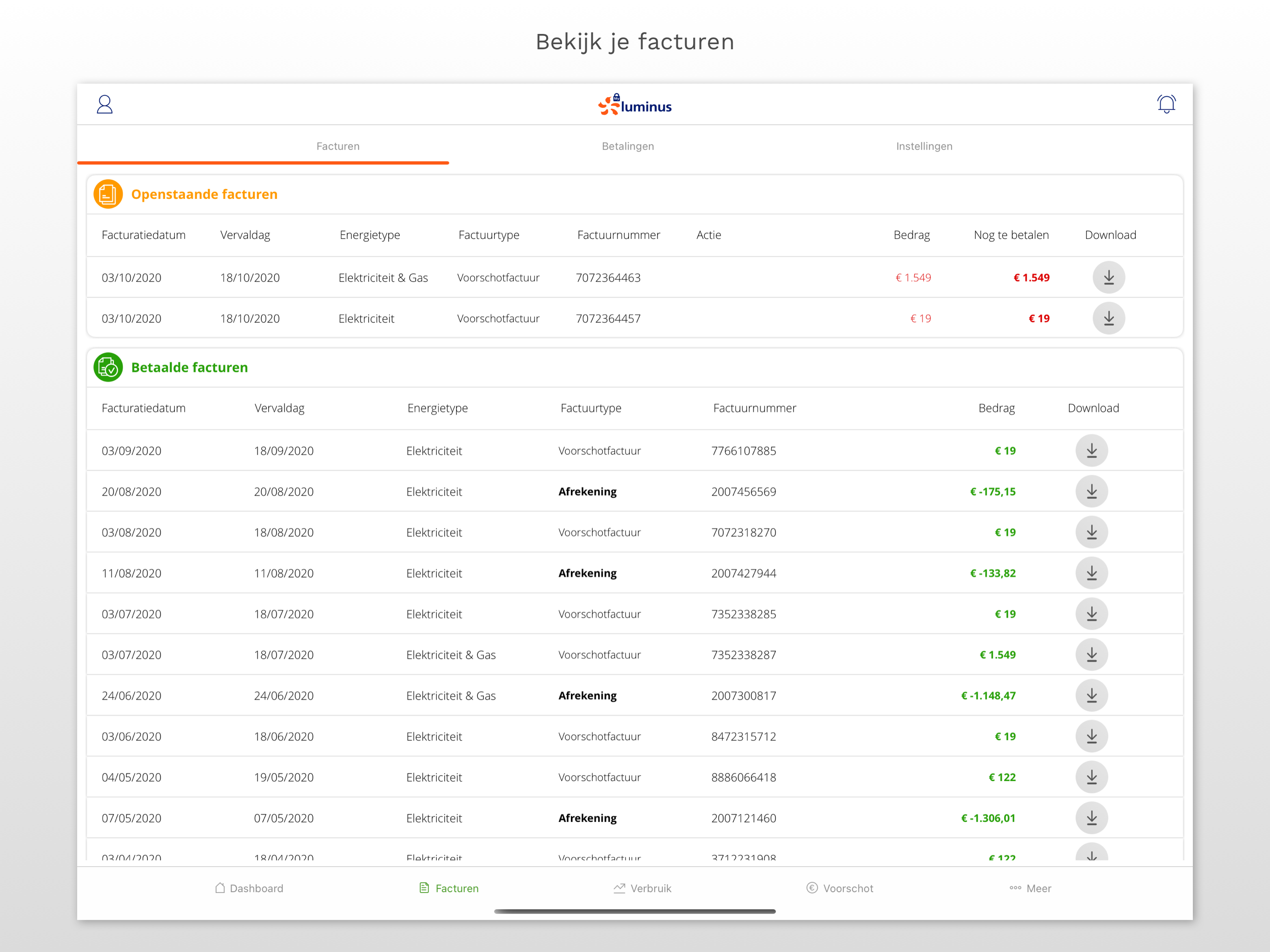
Task: Click the Luminus logo
Action: [x=635, y=106]
